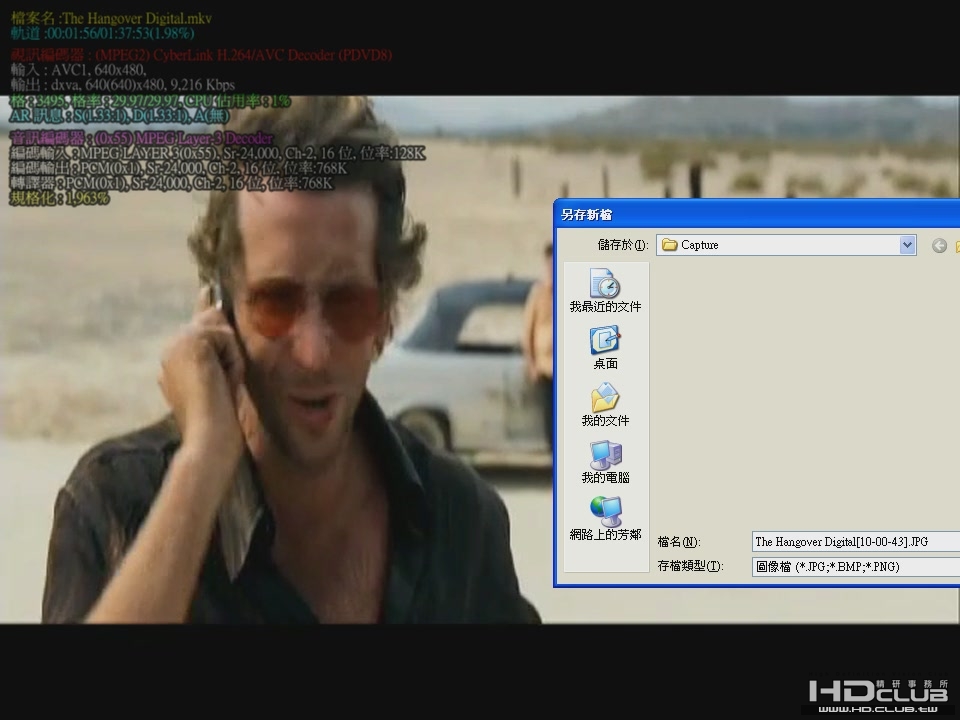960x720 pixels.
Task: Click the 另存新檔 dialog title bar
Action: (757, 214)
